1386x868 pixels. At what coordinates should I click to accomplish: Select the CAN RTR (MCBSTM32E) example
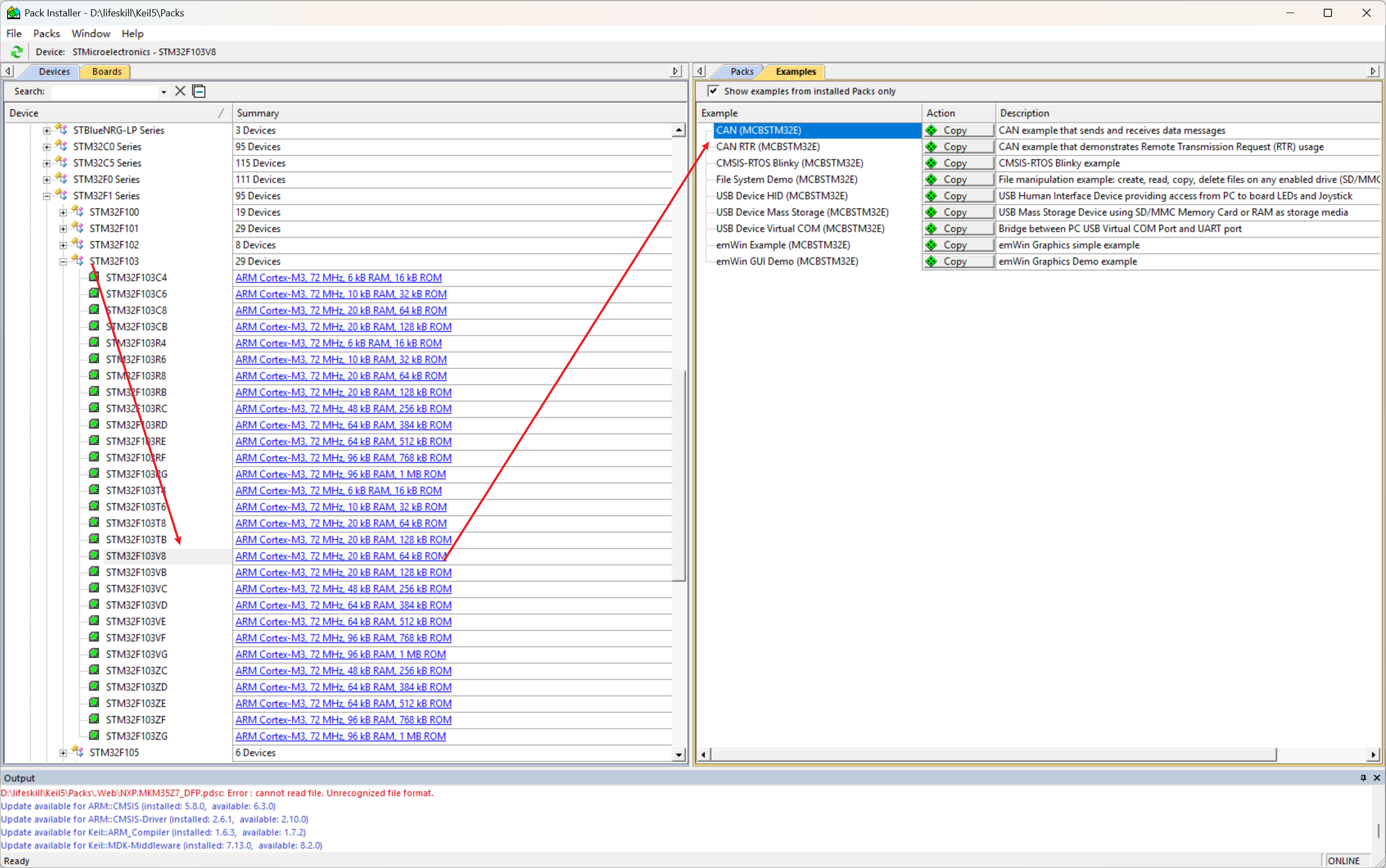768,147
